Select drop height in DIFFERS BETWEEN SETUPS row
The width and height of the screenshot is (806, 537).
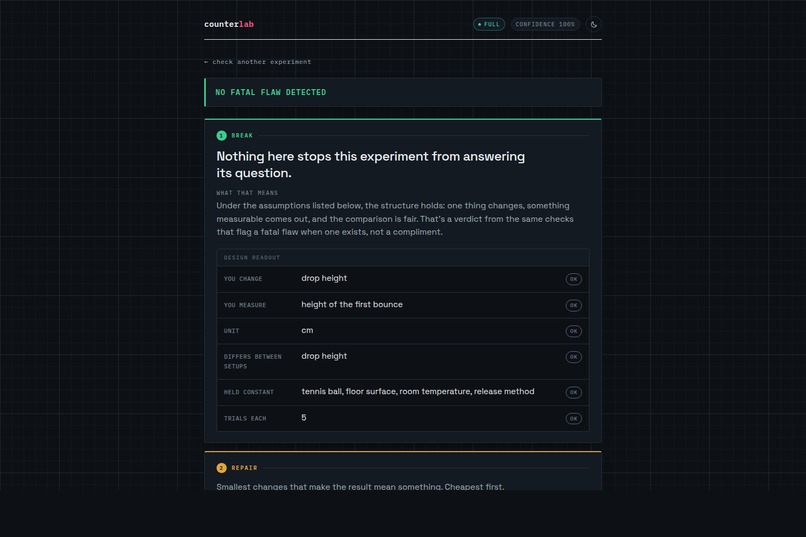tap(324, 356)
